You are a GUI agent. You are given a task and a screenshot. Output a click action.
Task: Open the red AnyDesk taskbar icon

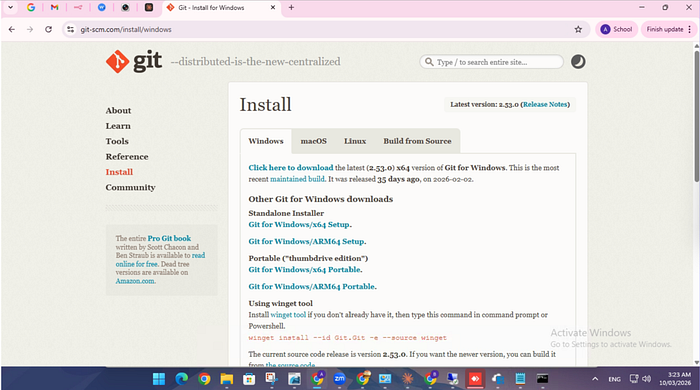(475, 379)
